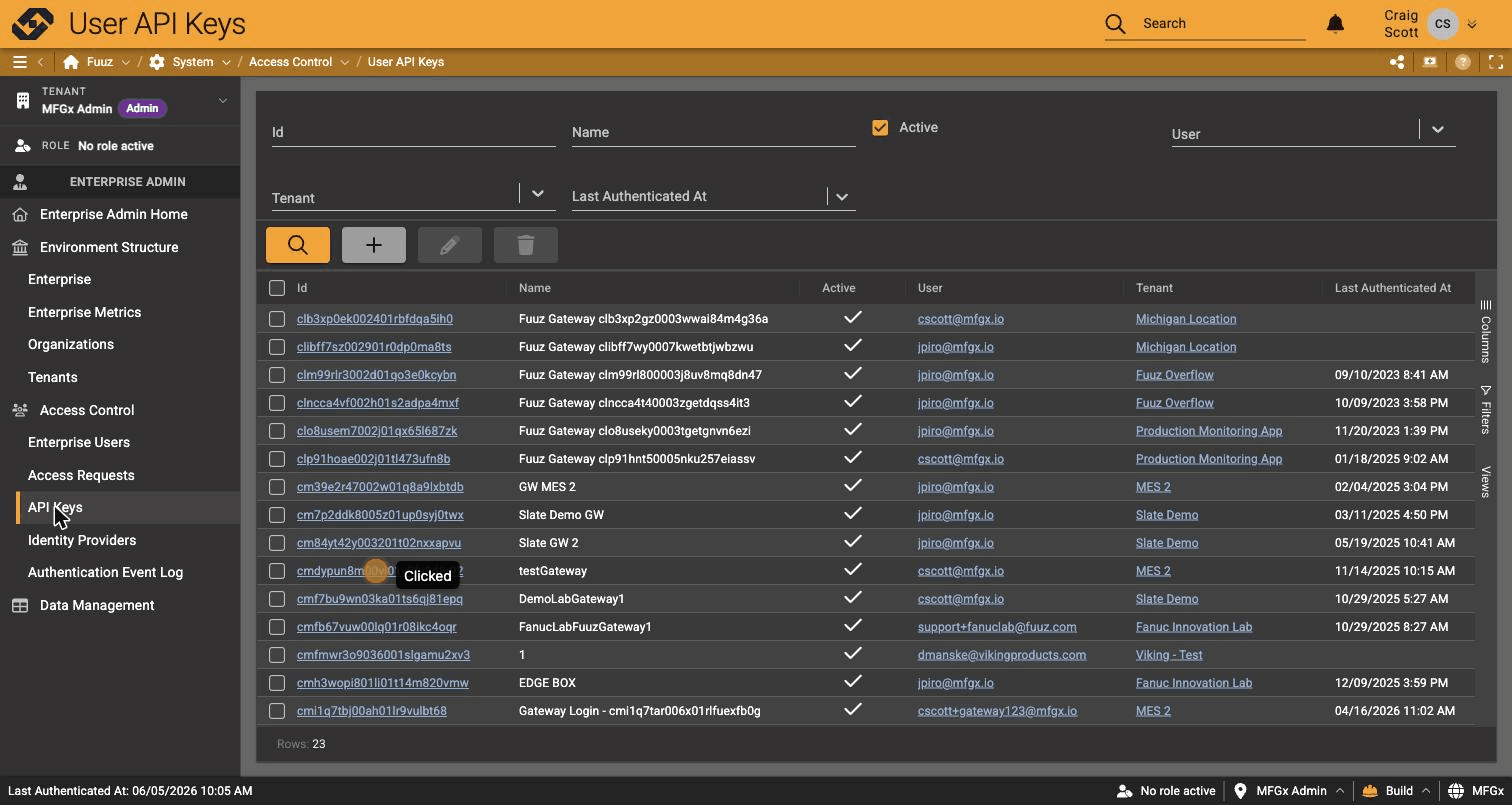
Task: Click the orange search magnifier button
Action: pyautogui.click(x=298, y=245)
